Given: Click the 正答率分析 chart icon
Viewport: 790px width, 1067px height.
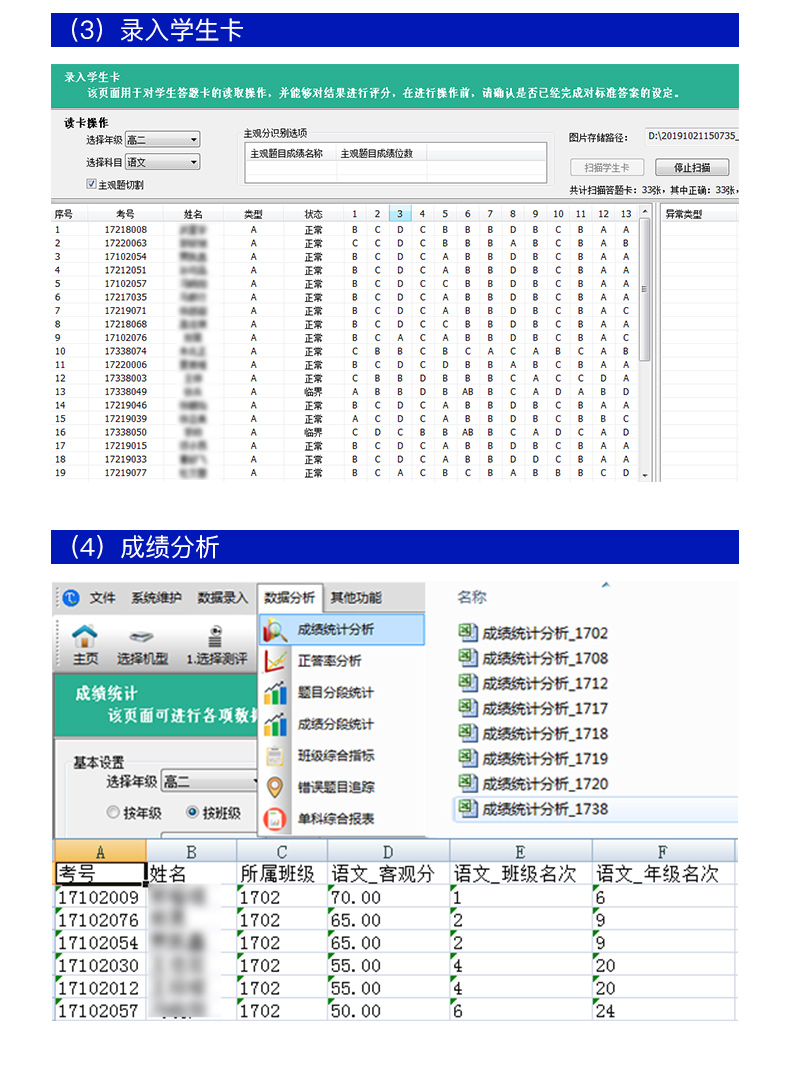Looking at the screenshot, I should click(x=275, y=661).
